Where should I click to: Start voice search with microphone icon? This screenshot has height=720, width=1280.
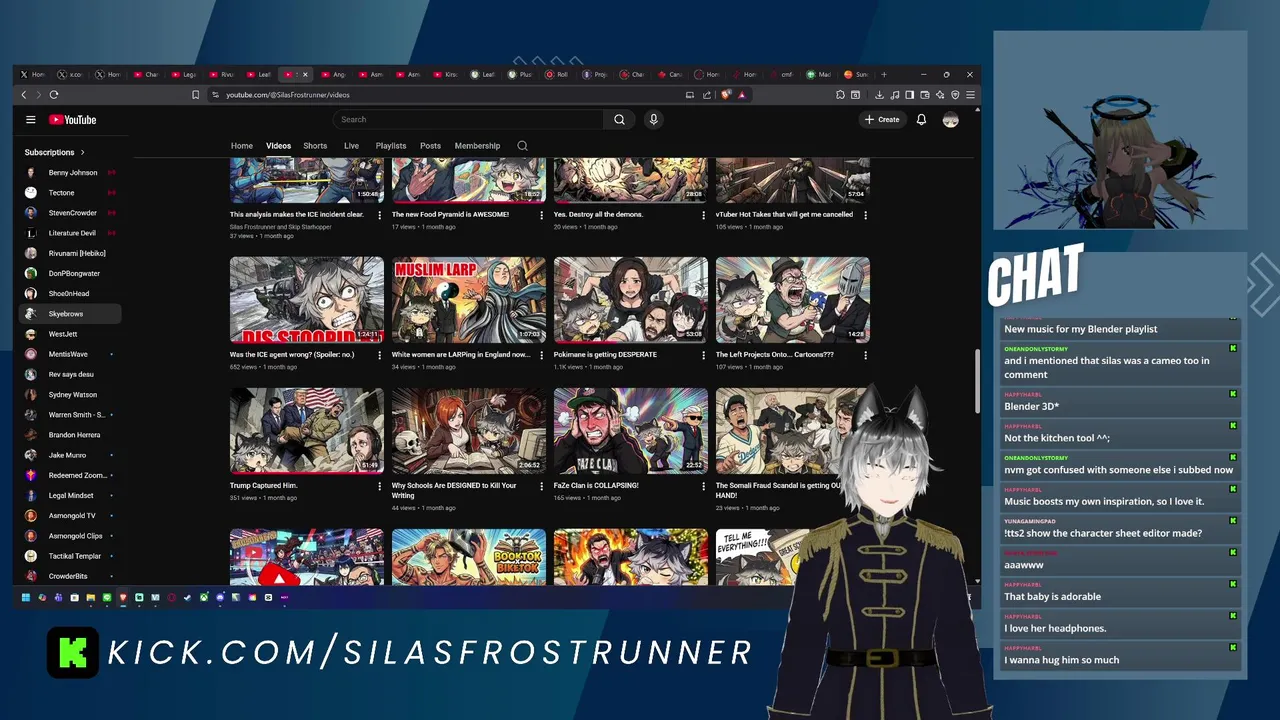click(x=653, y=120)
